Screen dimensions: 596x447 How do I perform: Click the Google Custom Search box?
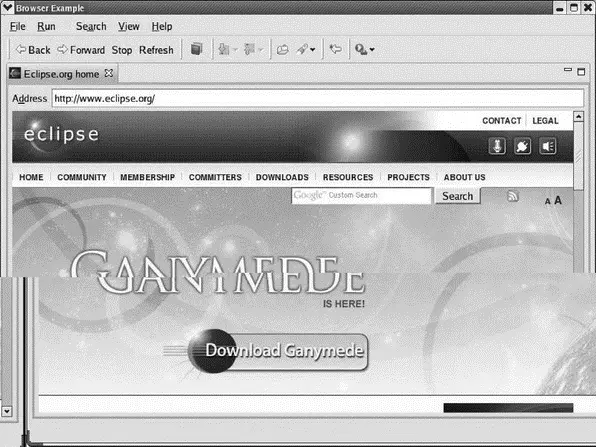[x=361, y=195]
